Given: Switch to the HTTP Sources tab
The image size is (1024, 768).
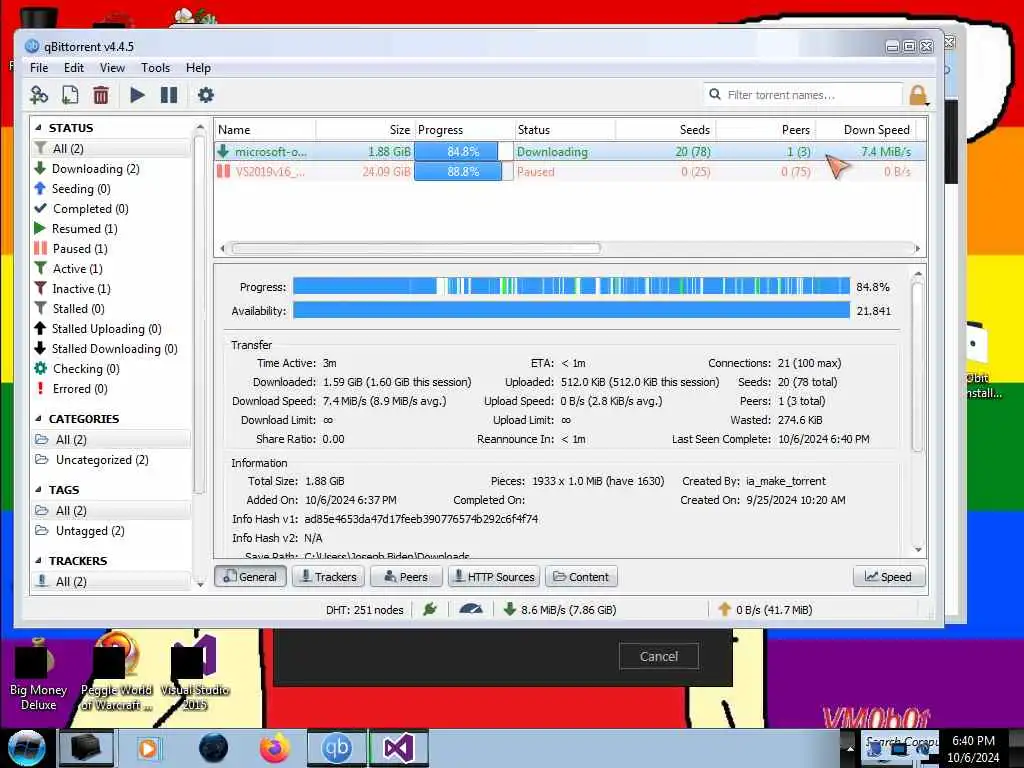Looking at the screenshot, I should (494, 577).
